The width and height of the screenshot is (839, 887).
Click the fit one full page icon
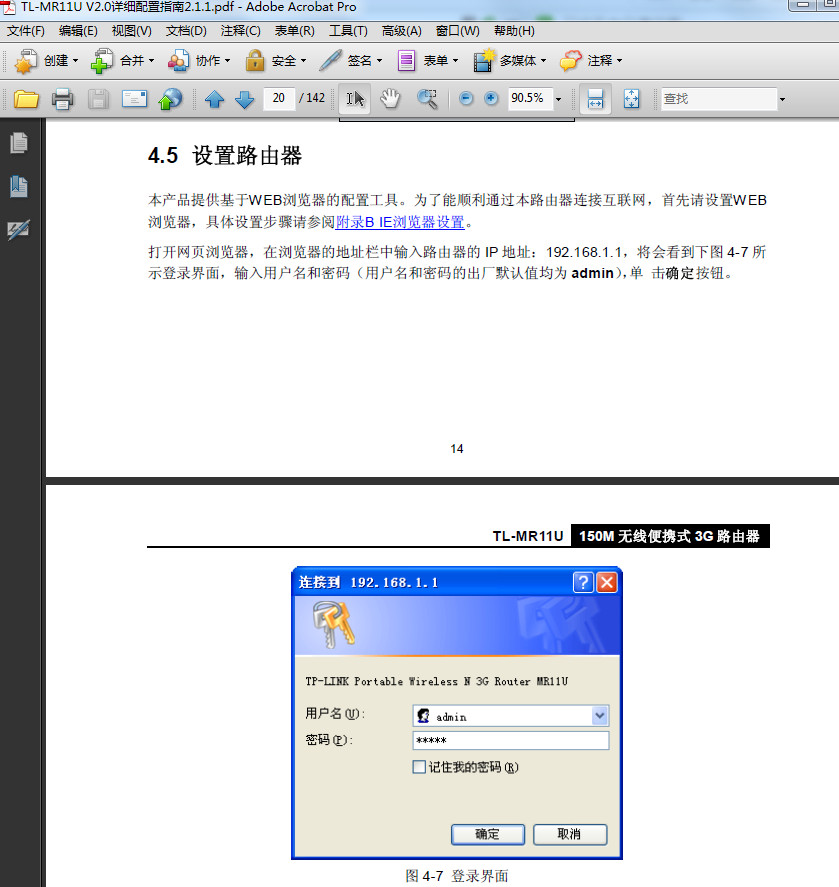click(631, 99)
